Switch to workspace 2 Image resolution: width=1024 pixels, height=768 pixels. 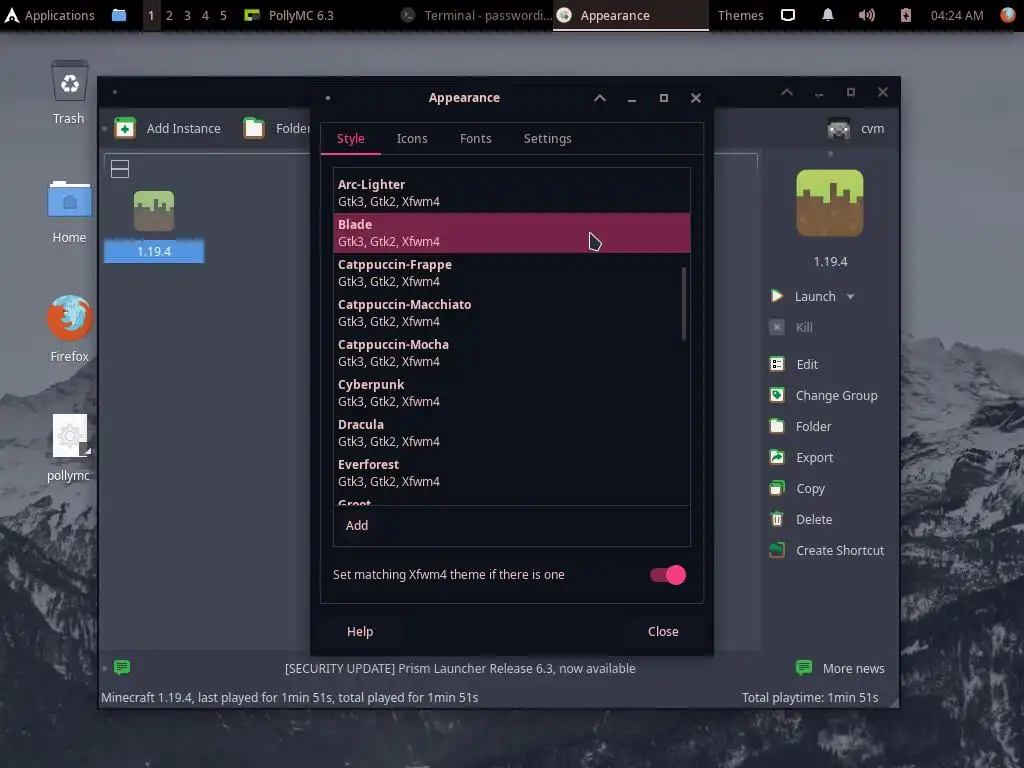[169, 15]
